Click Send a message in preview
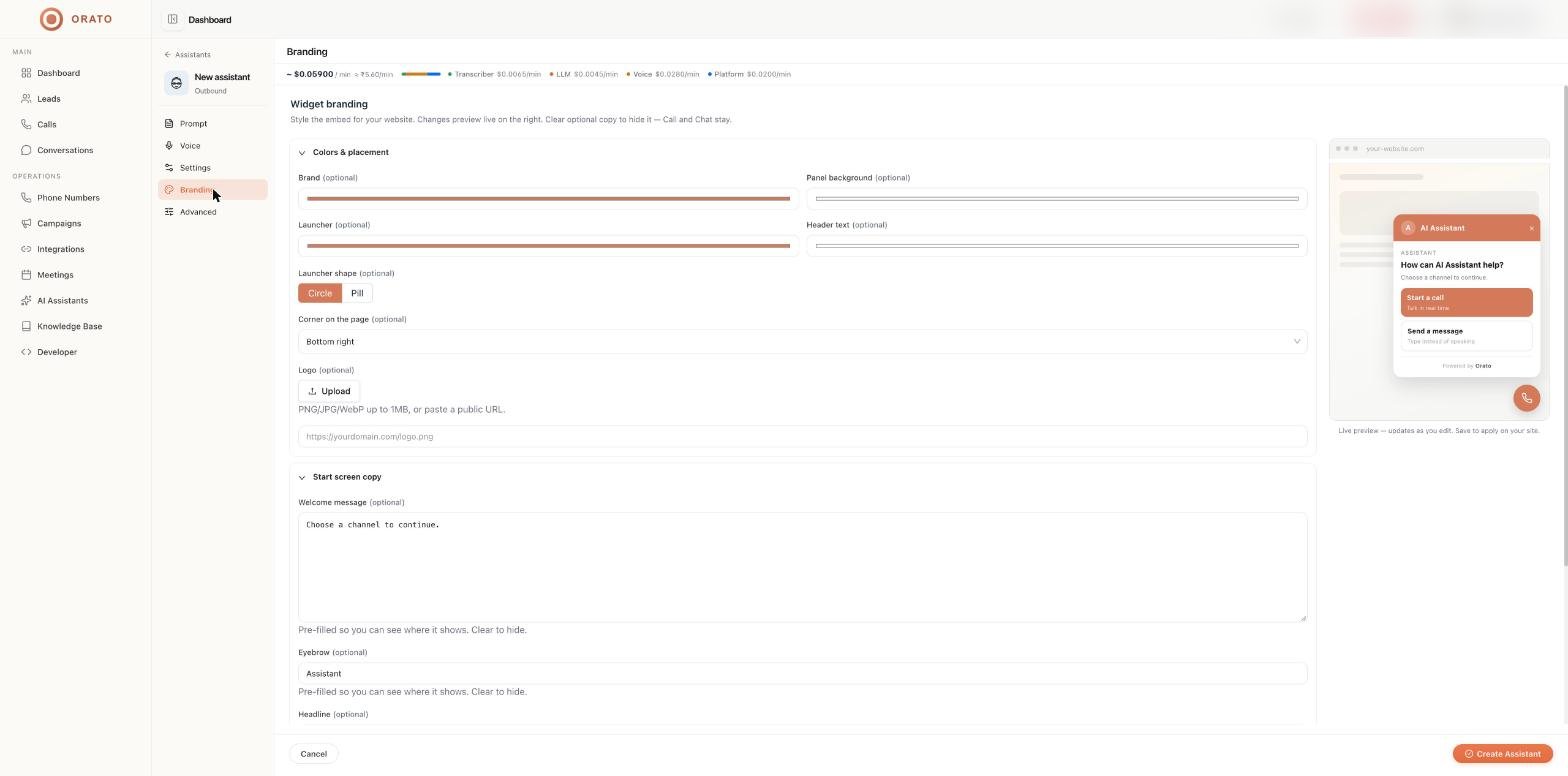The image size is (1568, 776). pyautogui.click(x=1467, y=336)
